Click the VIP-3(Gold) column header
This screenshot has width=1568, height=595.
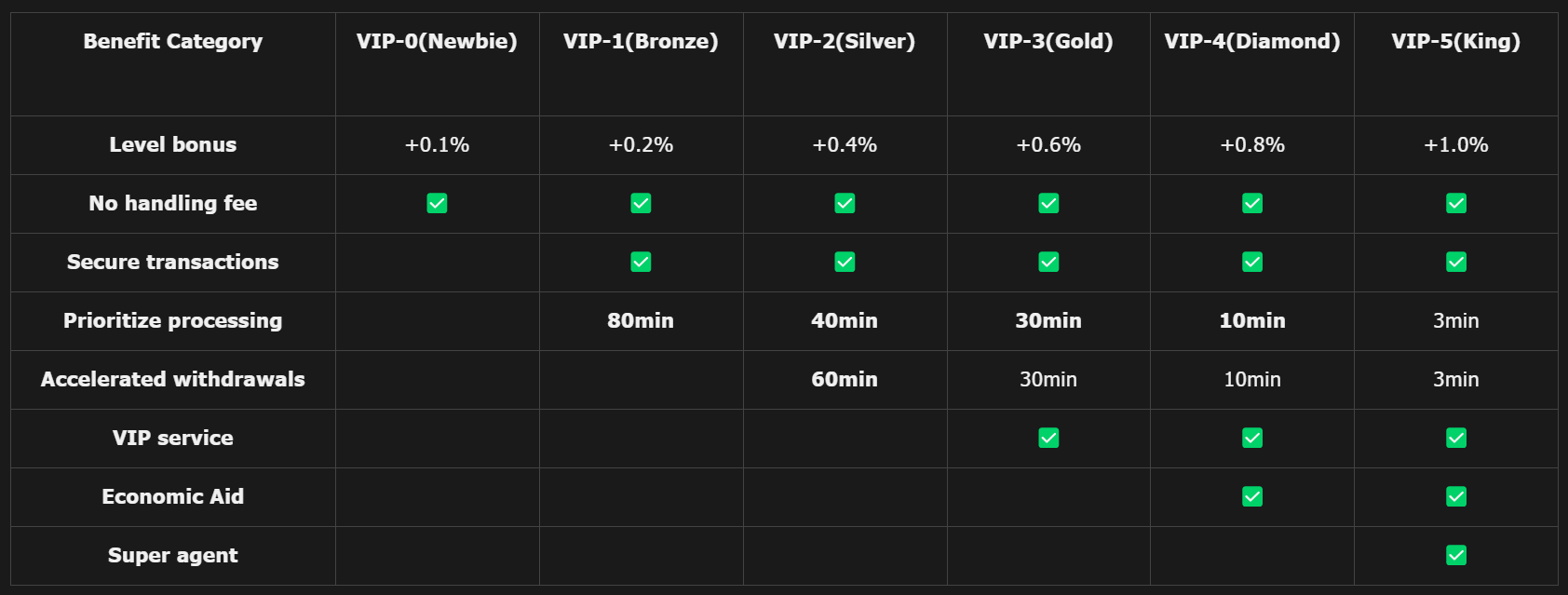click(1048, 41)
